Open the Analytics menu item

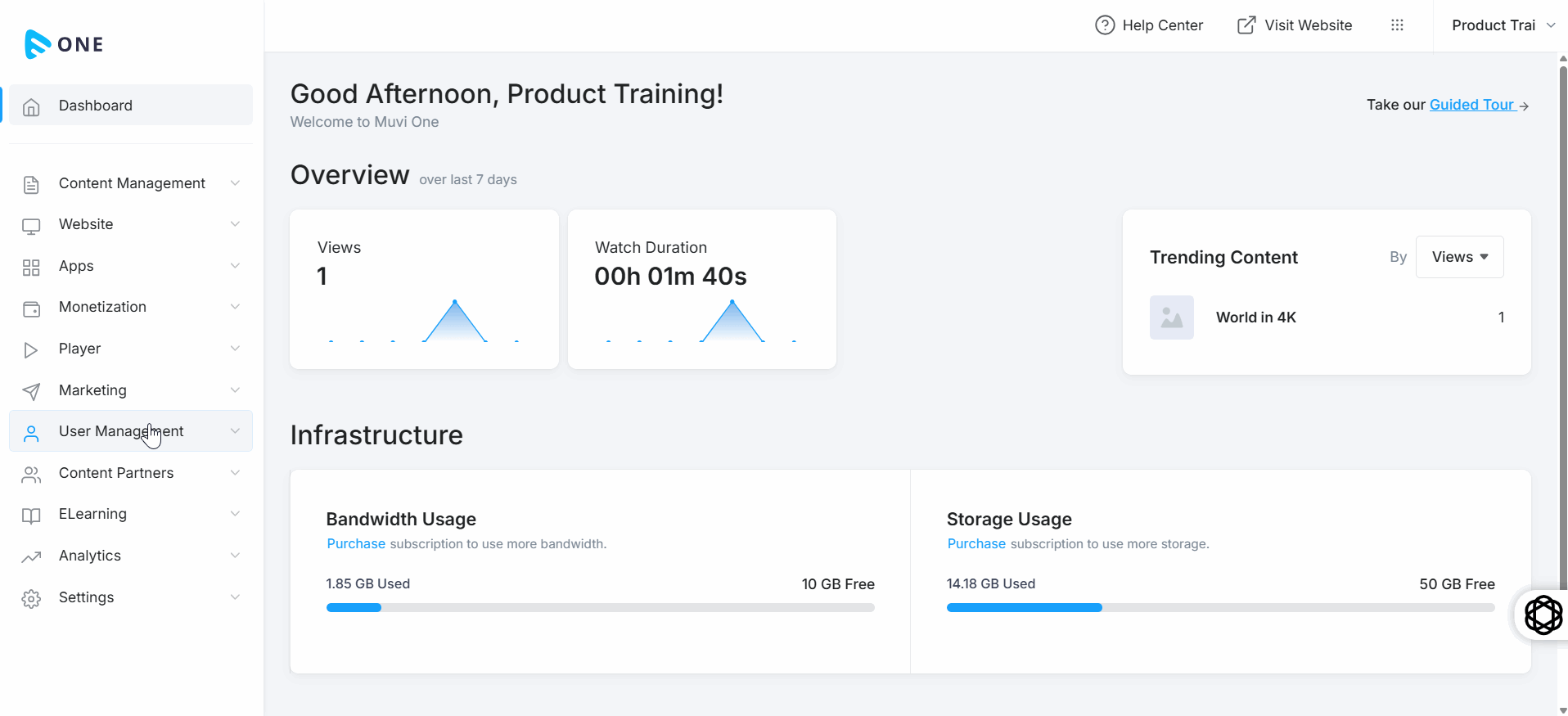coord(131,556)
